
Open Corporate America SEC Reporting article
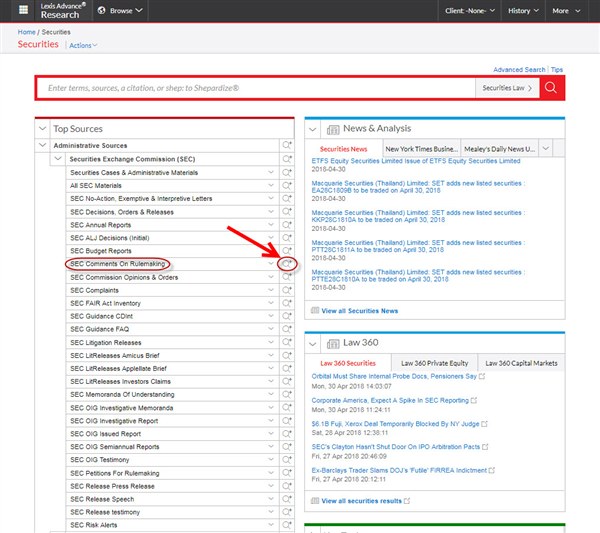[x=390, y=401]
